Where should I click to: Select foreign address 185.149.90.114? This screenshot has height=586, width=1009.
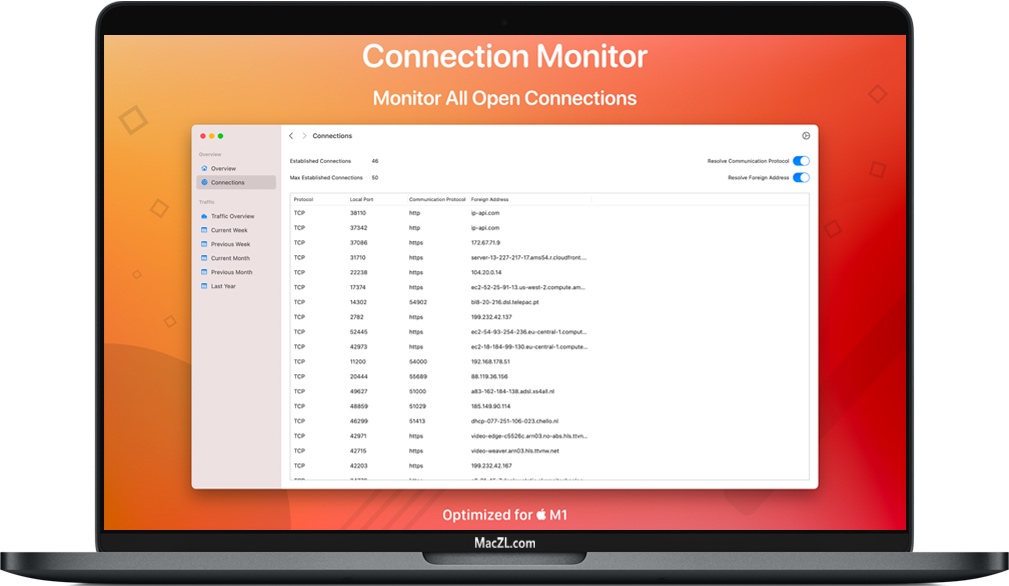pyautogui.click(x=490, y=406)
